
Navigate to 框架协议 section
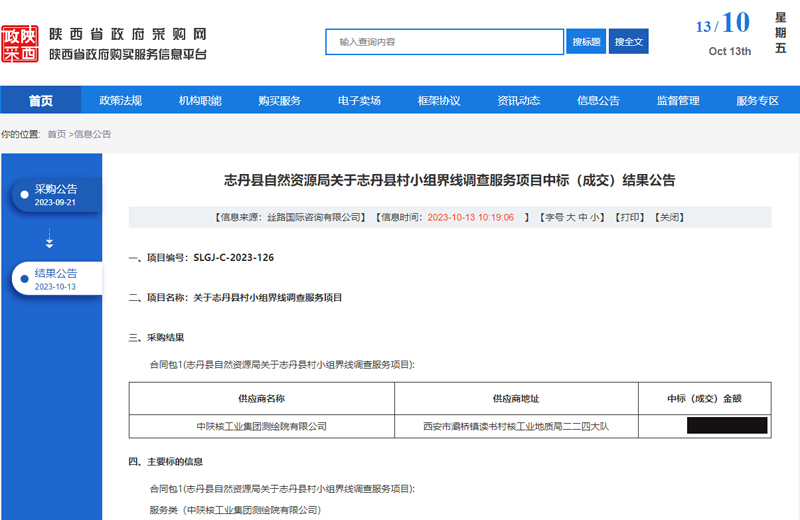click(x=439, y=100)
